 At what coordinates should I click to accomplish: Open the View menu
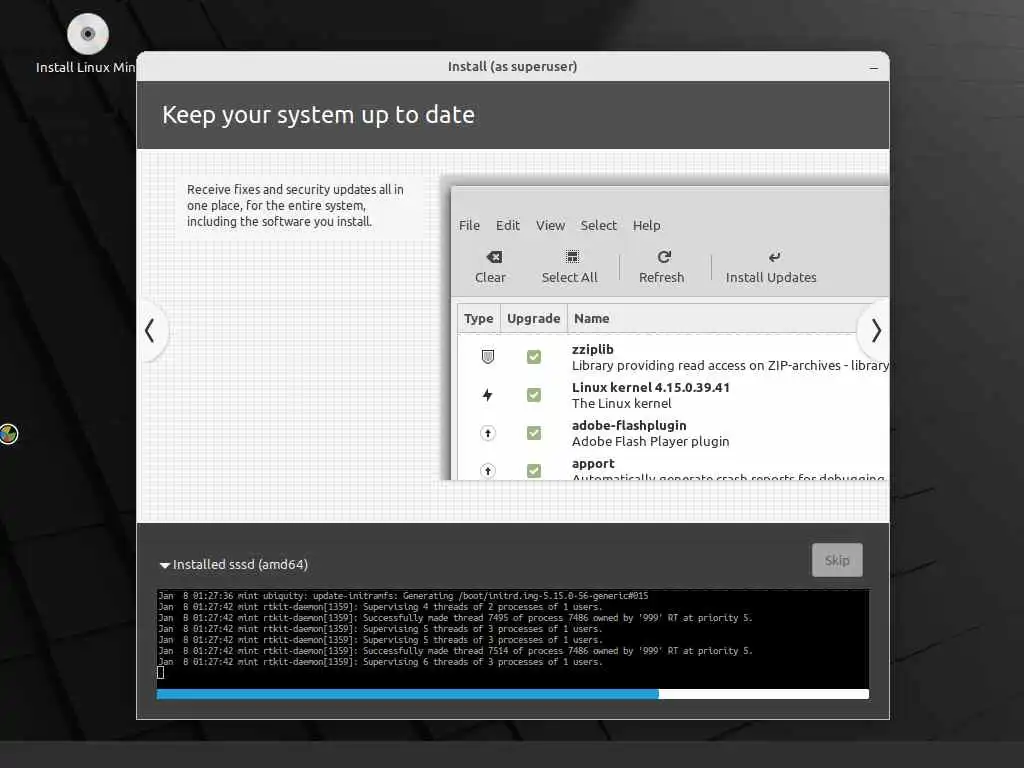tap(550, 225)
